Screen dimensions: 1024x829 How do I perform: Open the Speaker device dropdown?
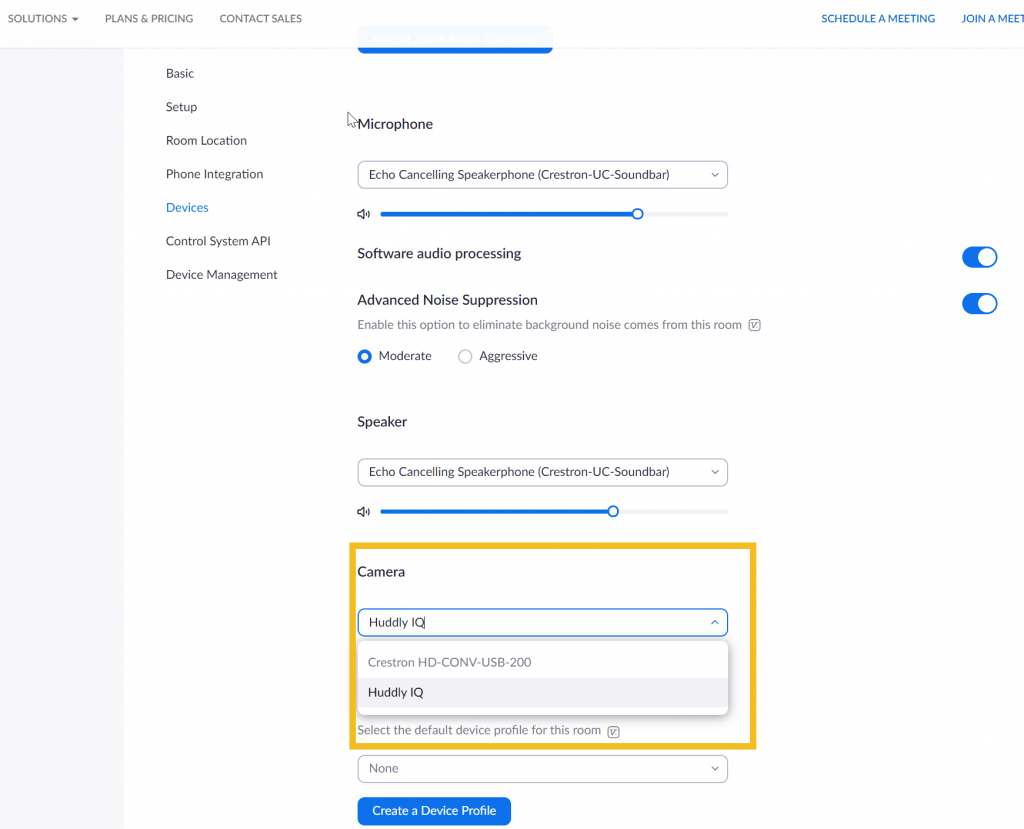(x=542, y=472)
